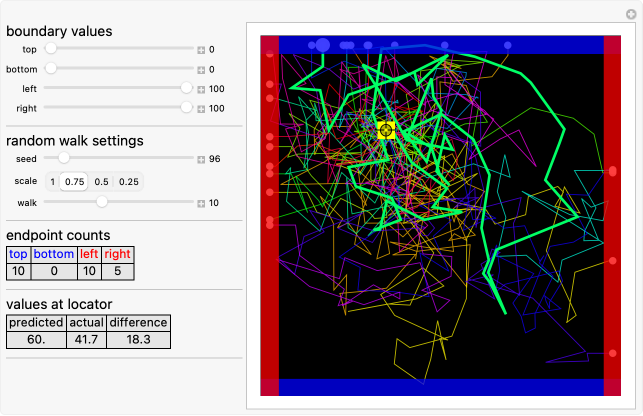Open the plus menu icon at top-right corner
643x416 pixels.
point(631,14)
